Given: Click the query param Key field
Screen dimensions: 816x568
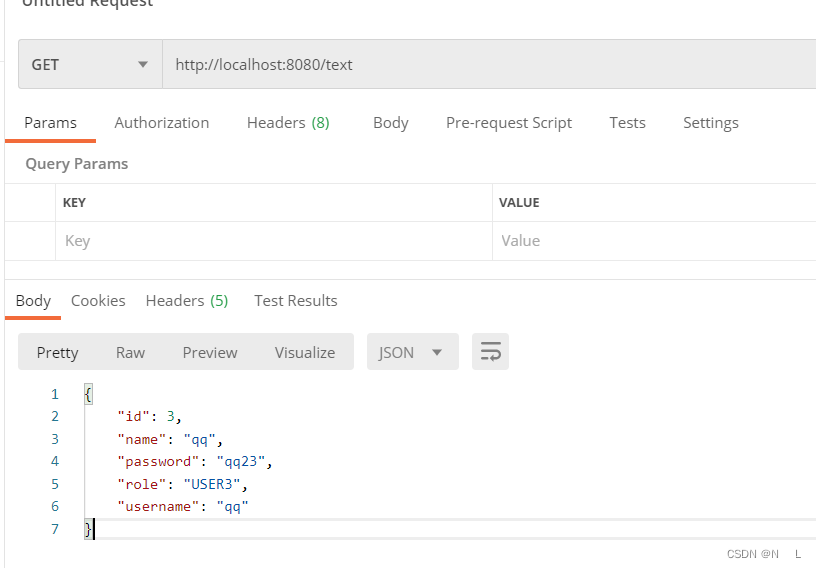Looking at the screenshot, I should [x=274, y=241].
